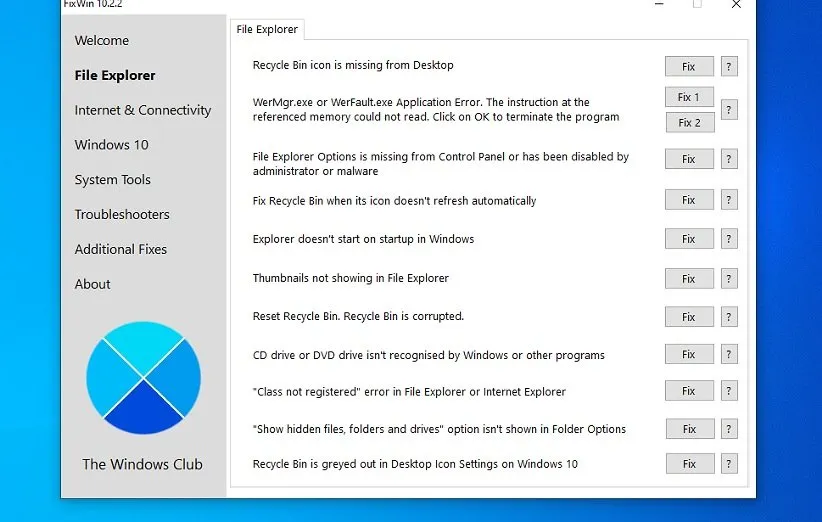
Task: Open Internet & Connectivity section
Action: click(142, 110)
